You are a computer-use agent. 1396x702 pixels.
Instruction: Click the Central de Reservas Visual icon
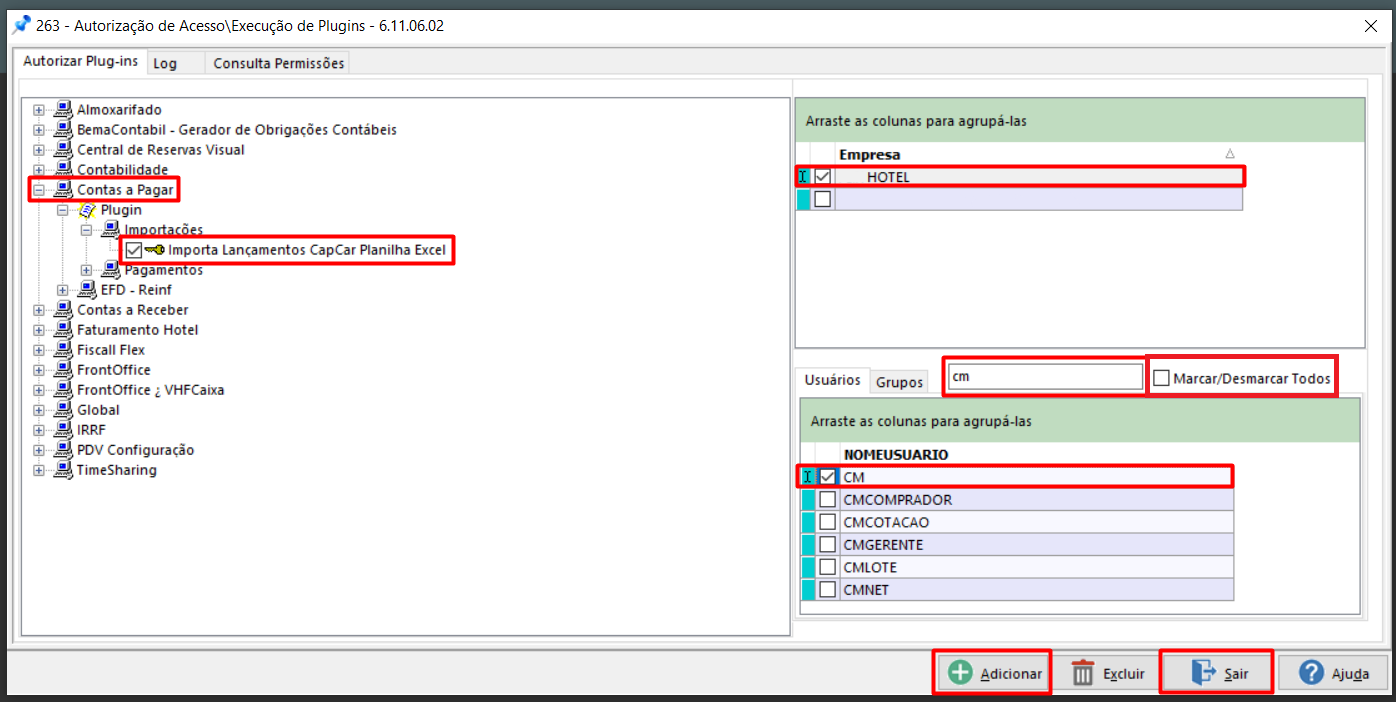pyautogui.click(x=64, y=150)
